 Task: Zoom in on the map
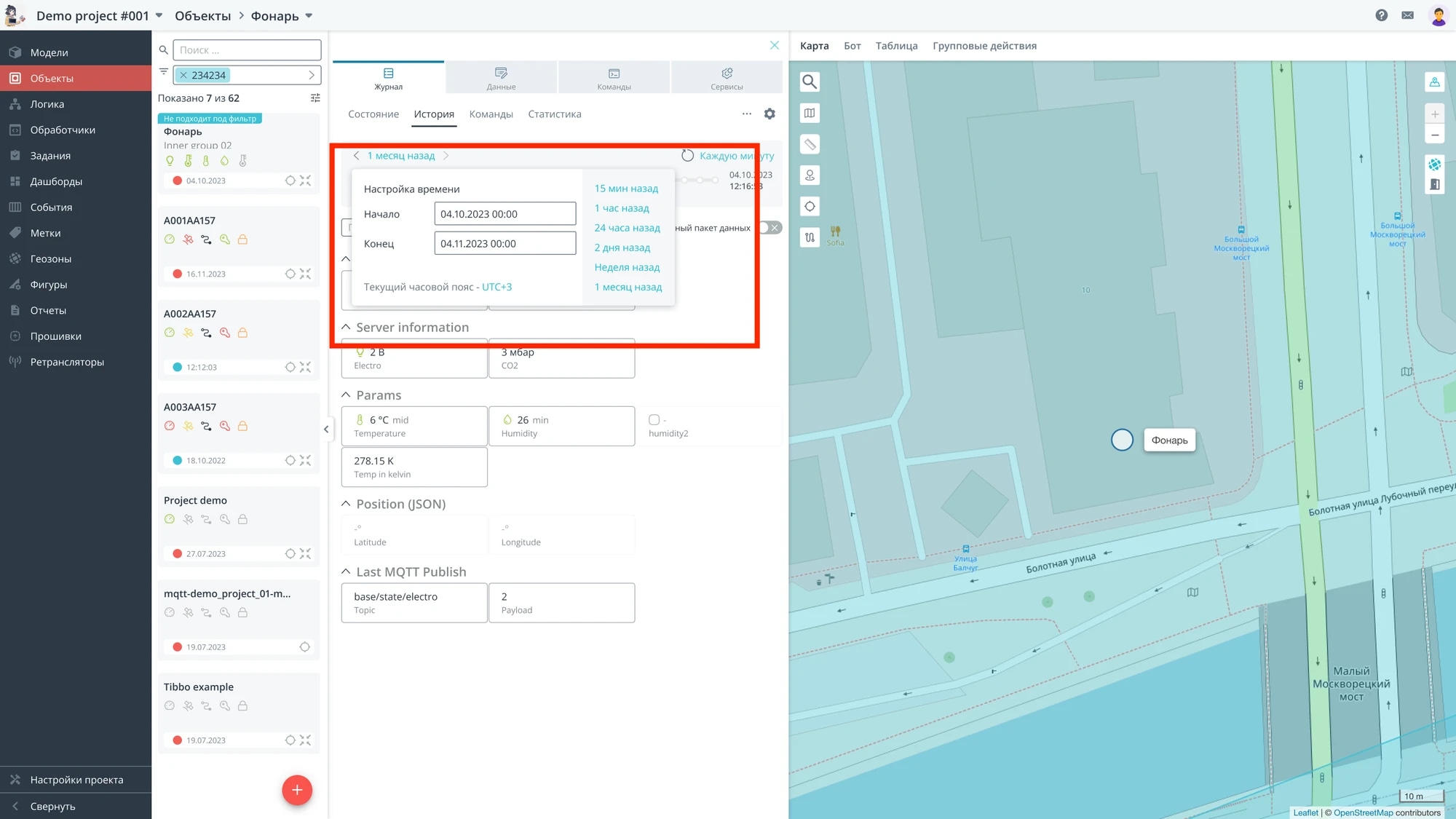click(1434, 114)
